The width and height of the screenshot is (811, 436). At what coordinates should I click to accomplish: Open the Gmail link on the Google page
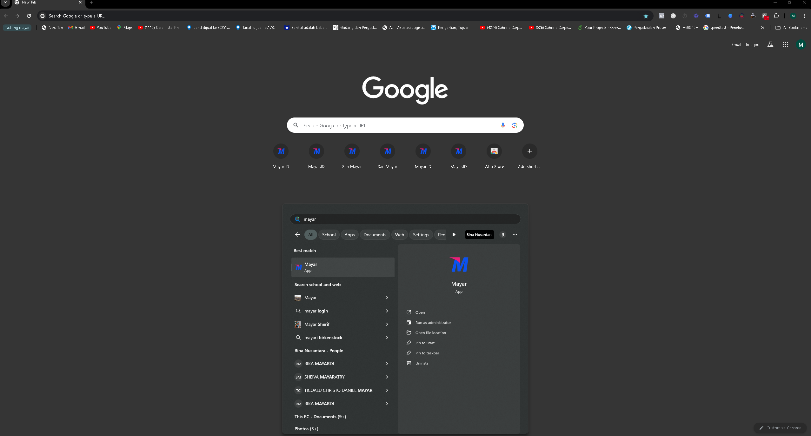737,45
